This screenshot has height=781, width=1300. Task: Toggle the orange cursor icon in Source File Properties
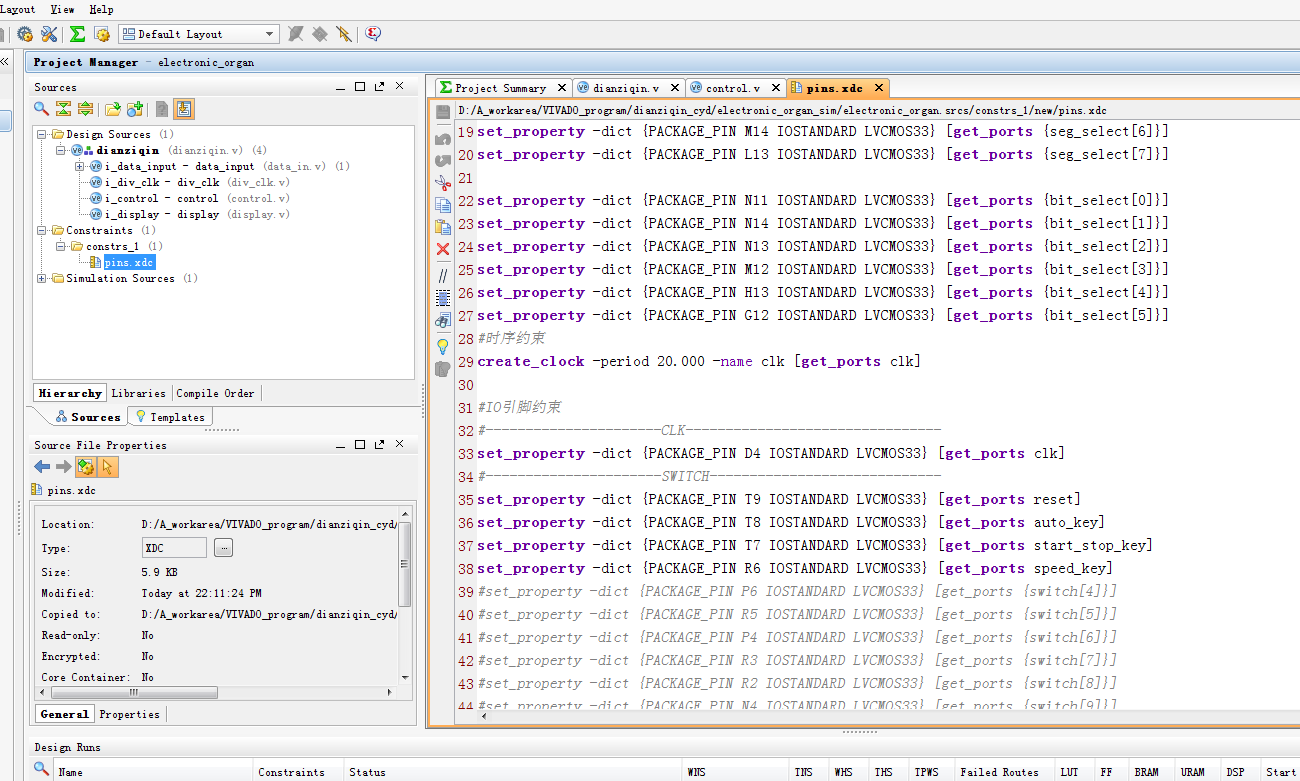click(x=108, y=467)
